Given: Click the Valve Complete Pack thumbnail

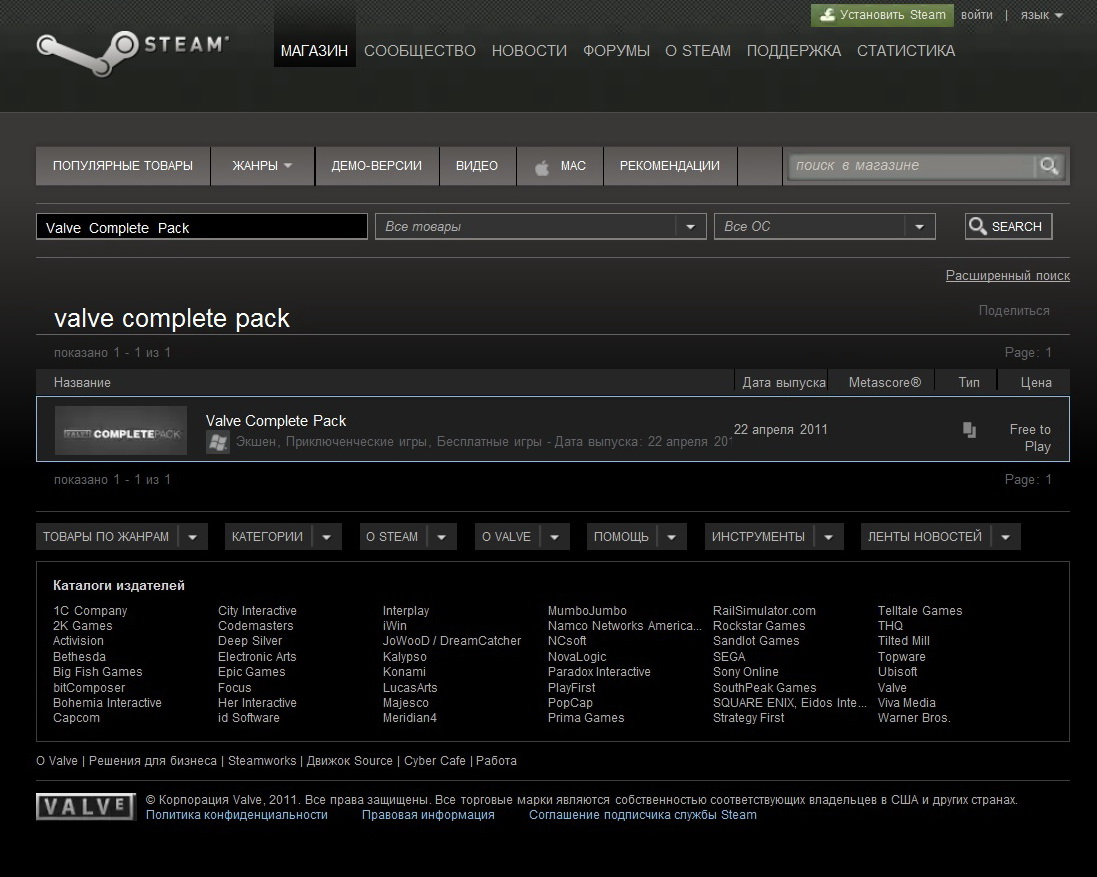Looking at the screenshot, I should coord(121,431).
